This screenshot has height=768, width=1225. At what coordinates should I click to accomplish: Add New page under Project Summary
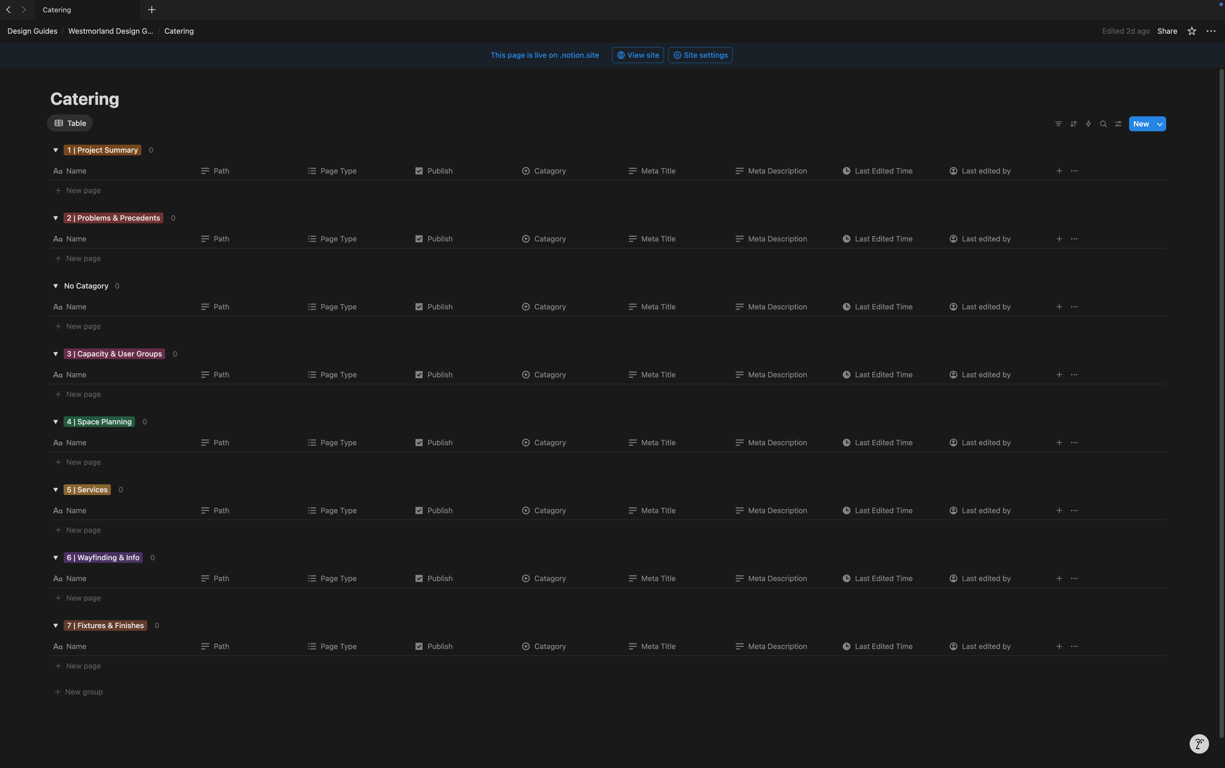(x=78, y=190)
